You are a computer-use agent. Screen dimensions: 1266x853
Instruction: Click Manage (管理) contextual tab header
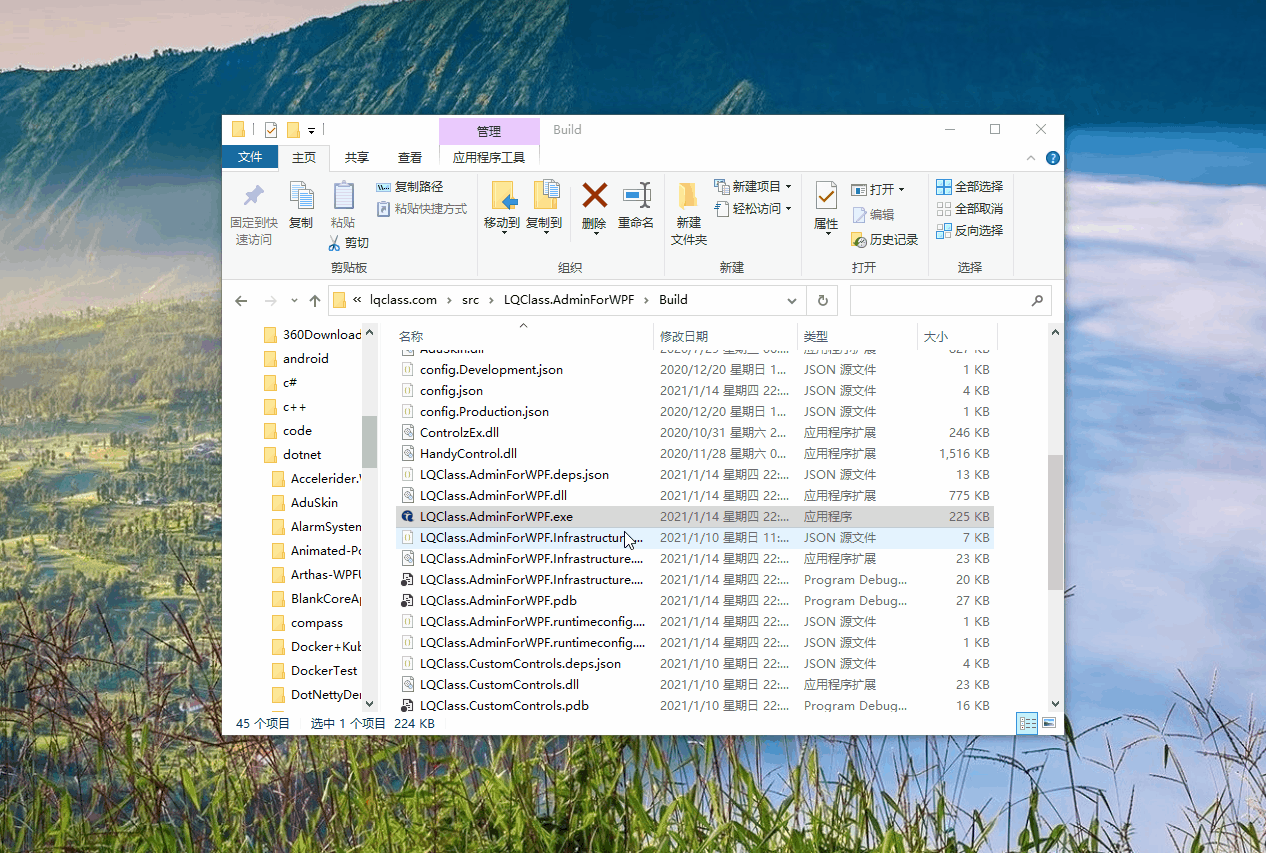489,132
